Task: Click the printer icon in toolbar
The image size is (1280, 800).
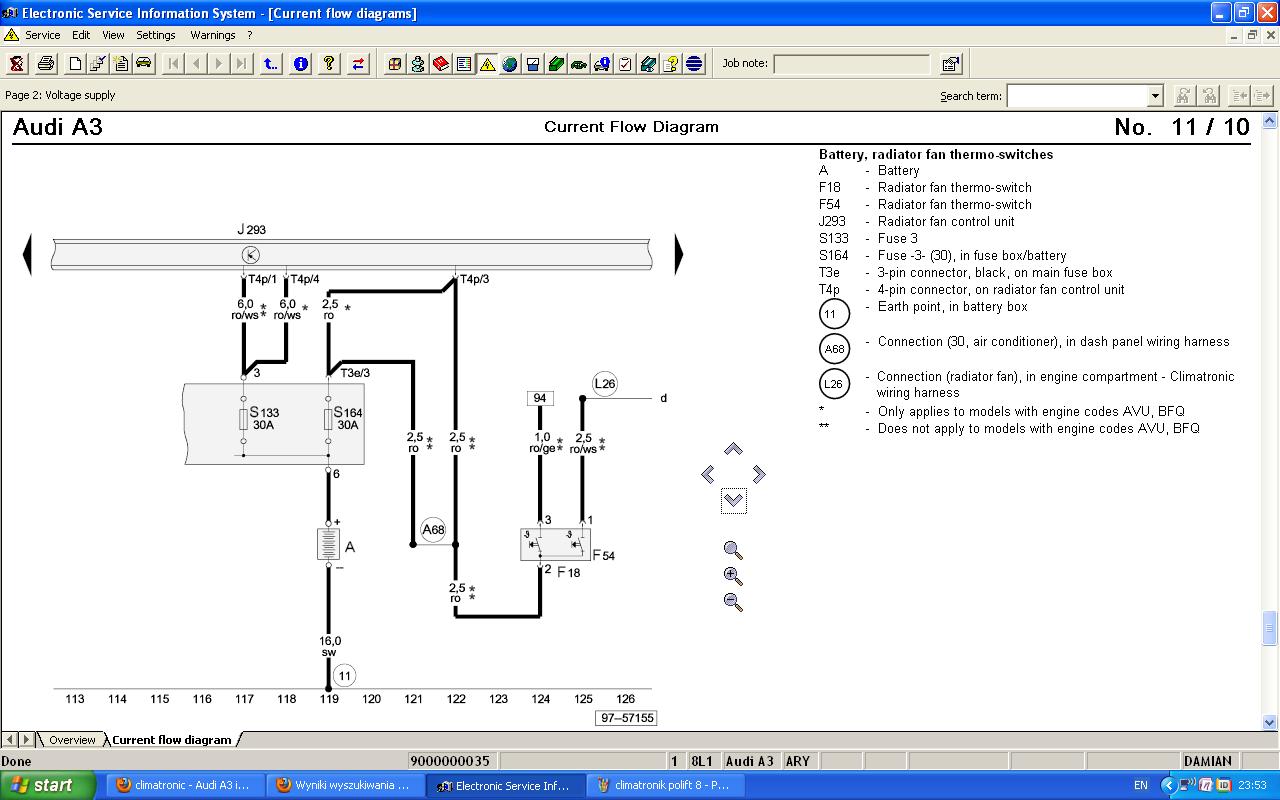Action: click(46, 64)
